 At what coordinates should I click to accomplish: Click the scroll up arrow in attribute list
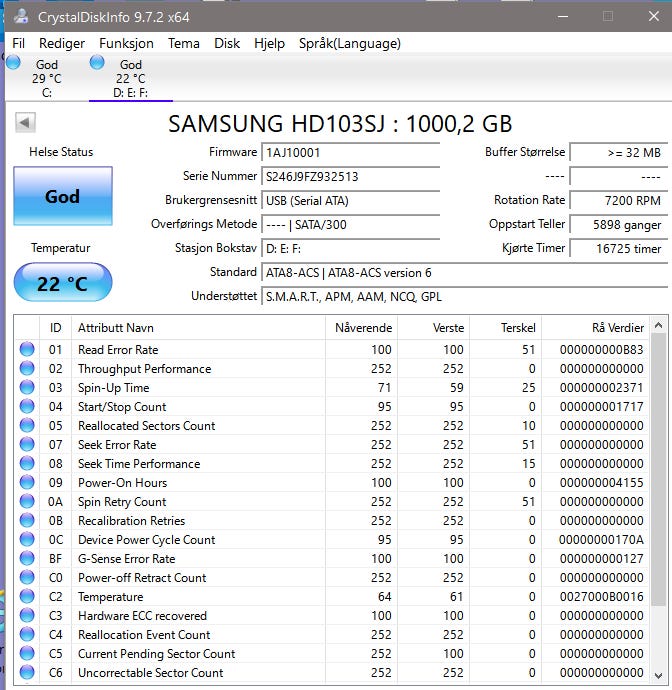point(658,327)
